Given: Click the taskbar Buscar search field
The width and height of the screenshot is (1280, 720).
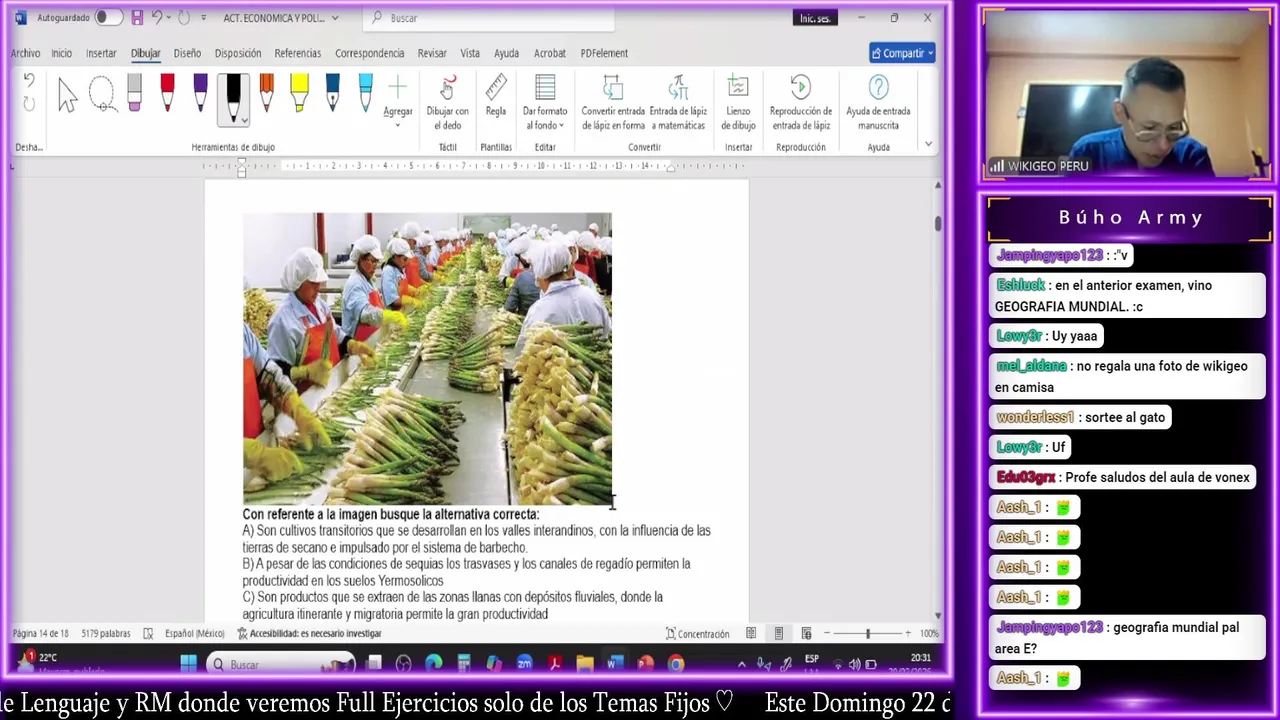Looking at the screenshot, I should point(282,664).
